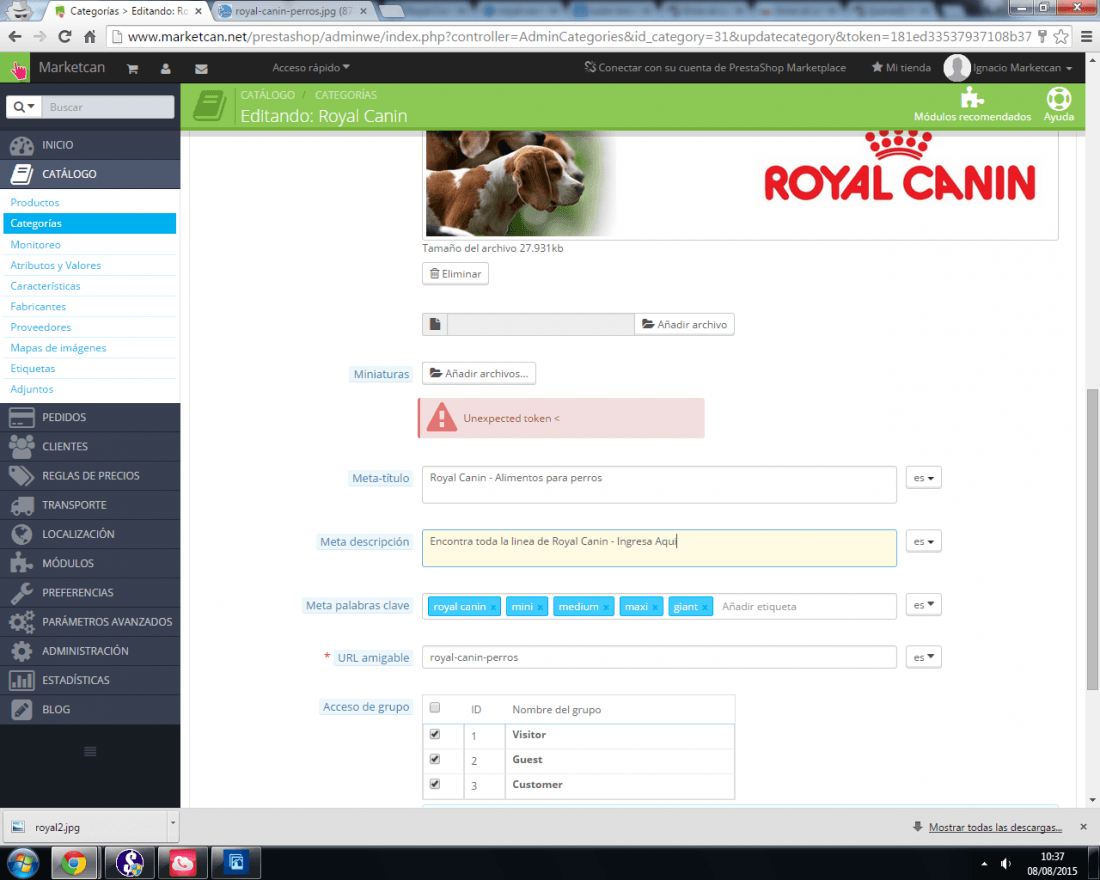Image resolution: width=1100 pixels, height=880 pixels.
Task: Toggle the select-all groups checkbox
Action: tap(435, 707)
